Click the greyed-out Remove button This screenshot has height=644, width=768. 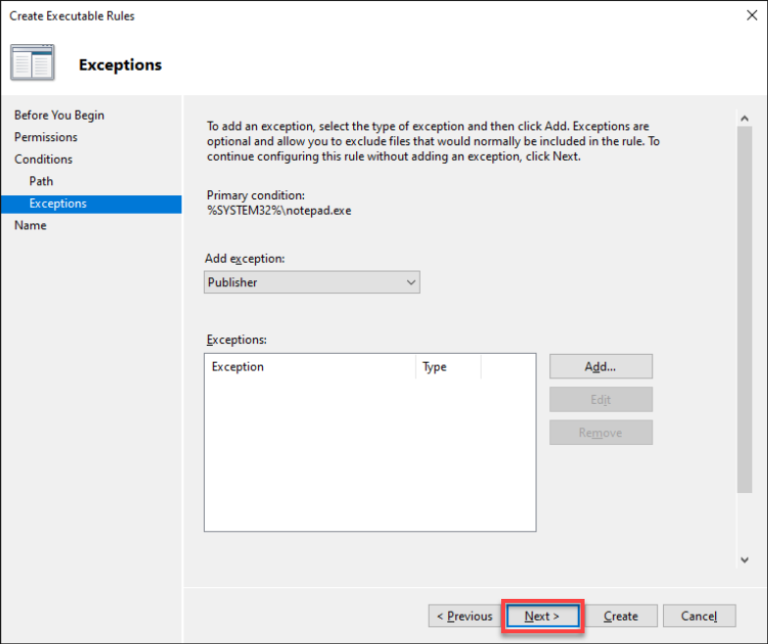click(x=600, y=433)
